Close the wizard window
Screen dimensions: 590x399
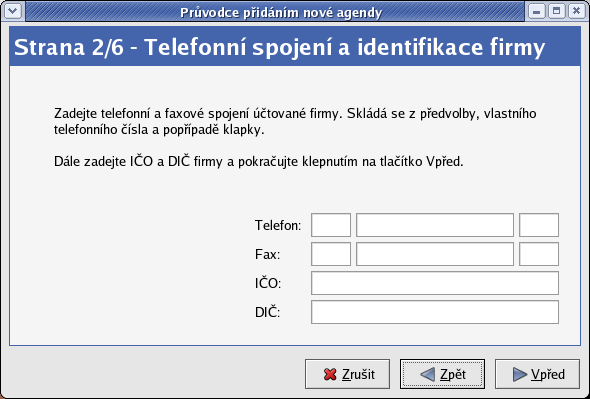[x=576, y=11]
